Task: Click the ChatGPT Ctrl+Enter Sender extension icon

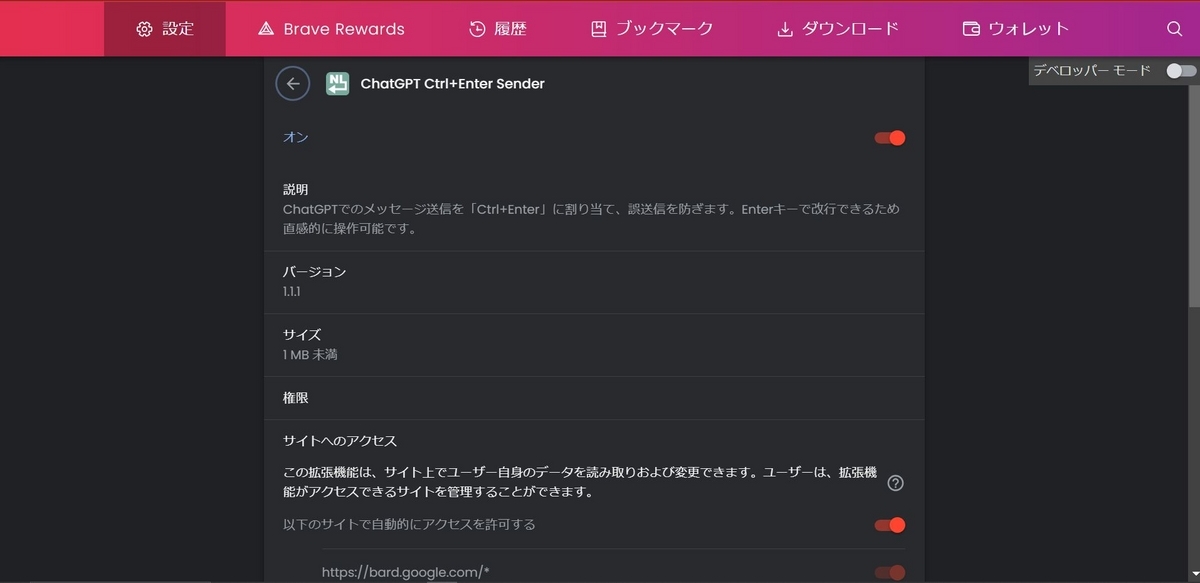Action: pos(337,84)
